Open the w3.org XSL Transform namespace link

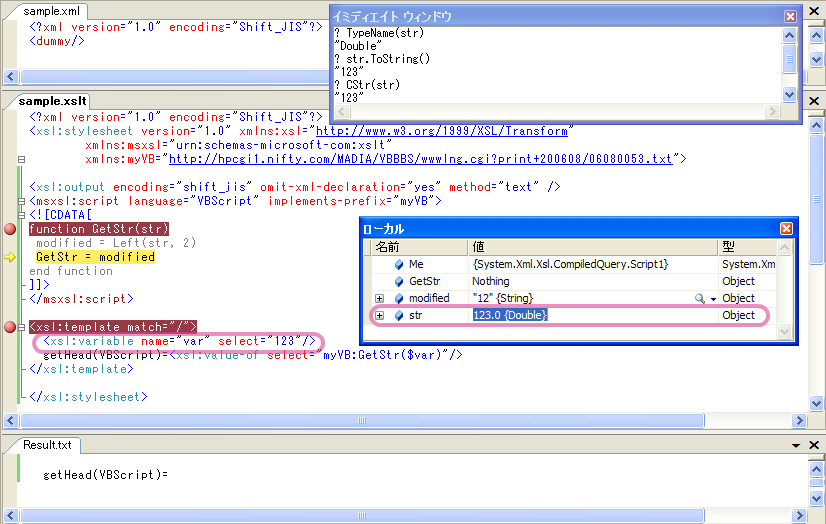[442, 131]
